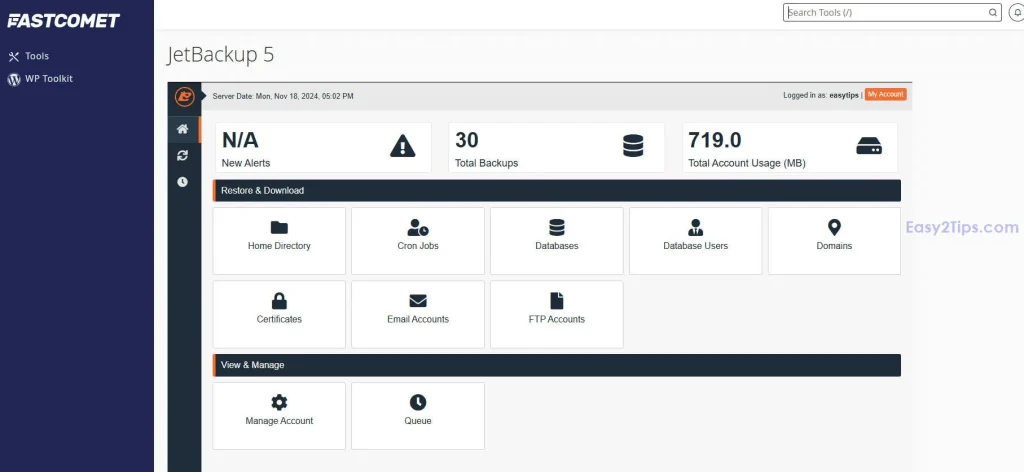
Task: Click the FastComet logo
Action: pos(63,21)
